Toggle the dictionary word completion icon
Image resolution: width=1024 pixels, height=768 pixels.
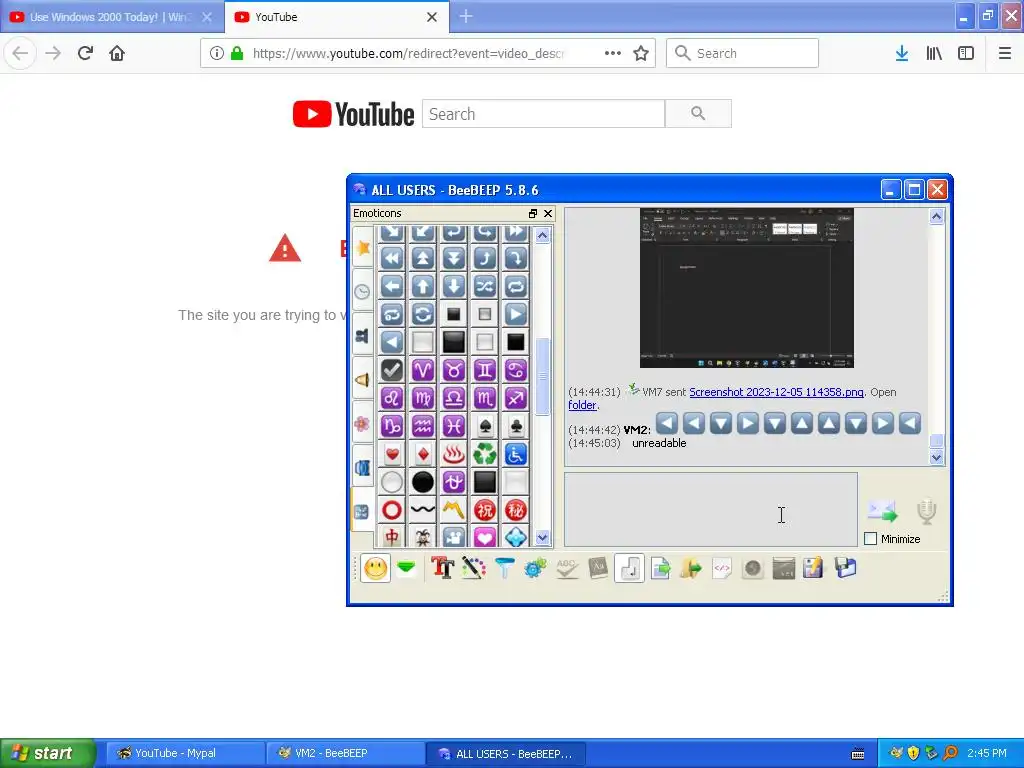click(598, 568)
